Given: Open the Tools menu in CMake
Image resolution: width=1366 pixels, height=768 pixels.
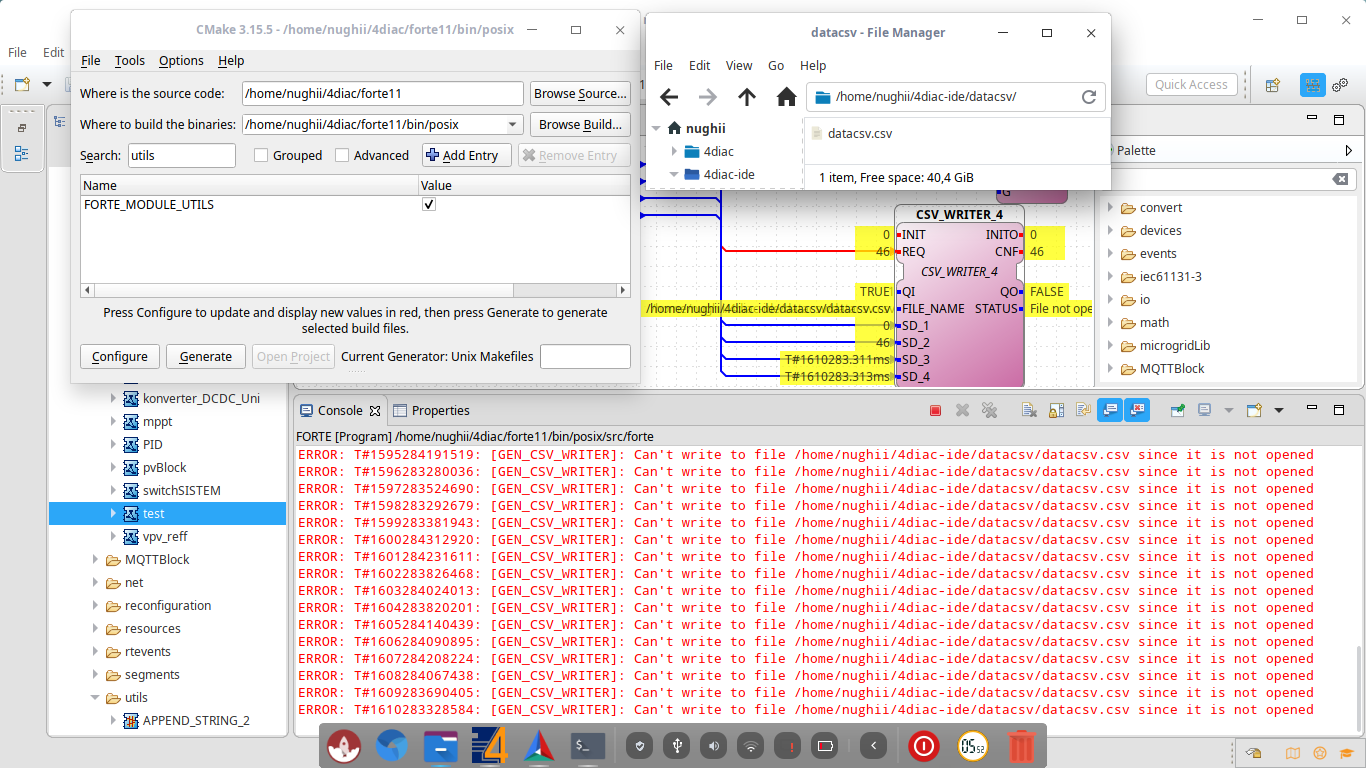Looking at the screenshot, I should 129,61.
